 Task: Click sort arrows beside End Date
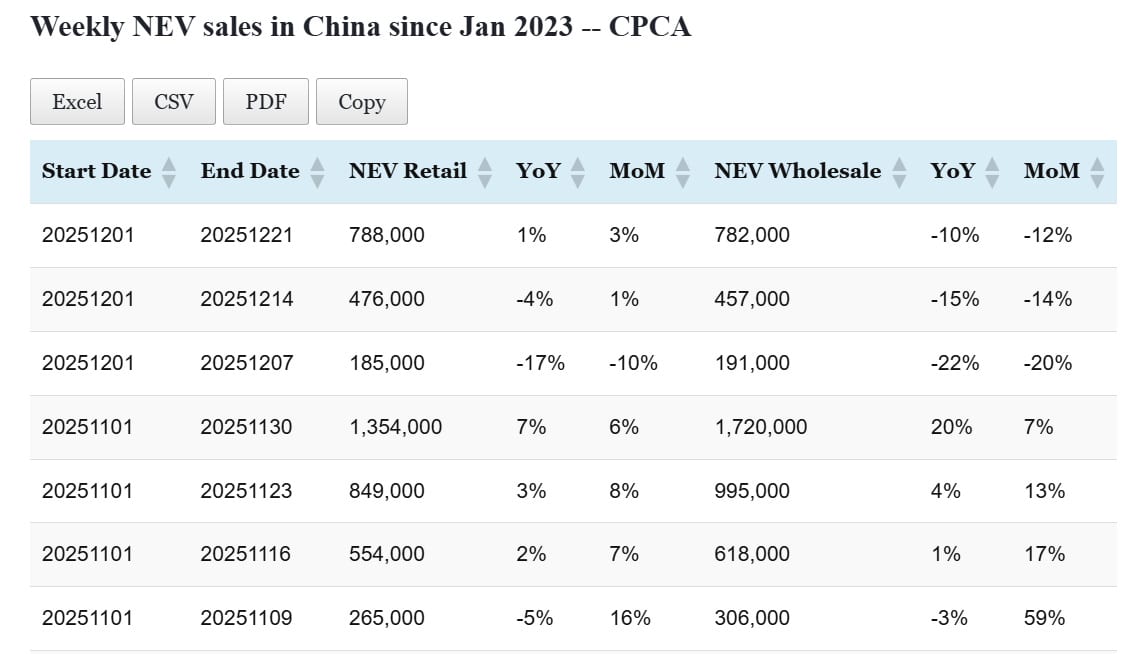coord(317,172)
